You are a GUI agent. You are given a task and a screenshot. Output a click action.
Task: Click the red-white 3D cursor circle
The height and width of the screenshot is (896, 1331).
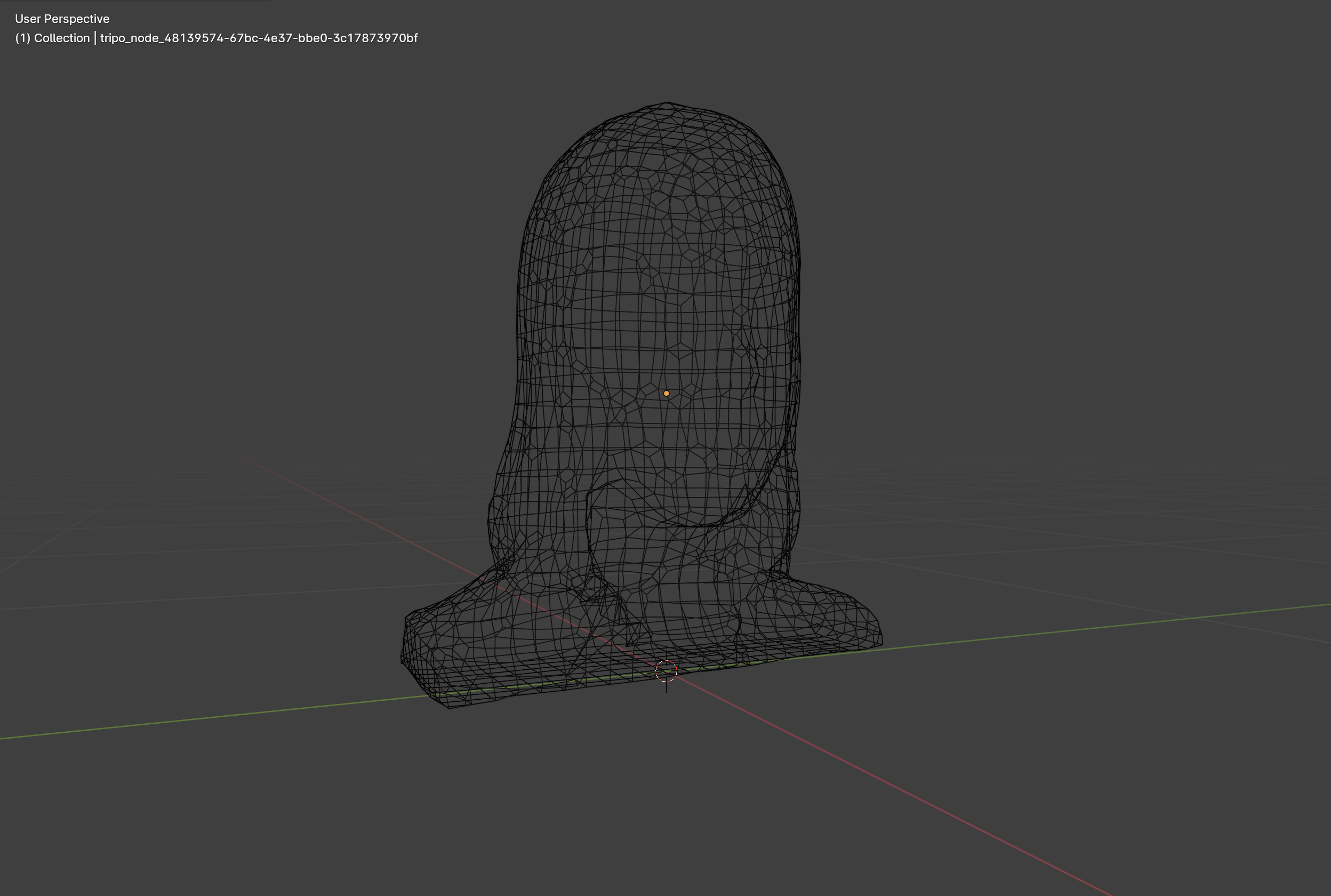click(666, 671)
